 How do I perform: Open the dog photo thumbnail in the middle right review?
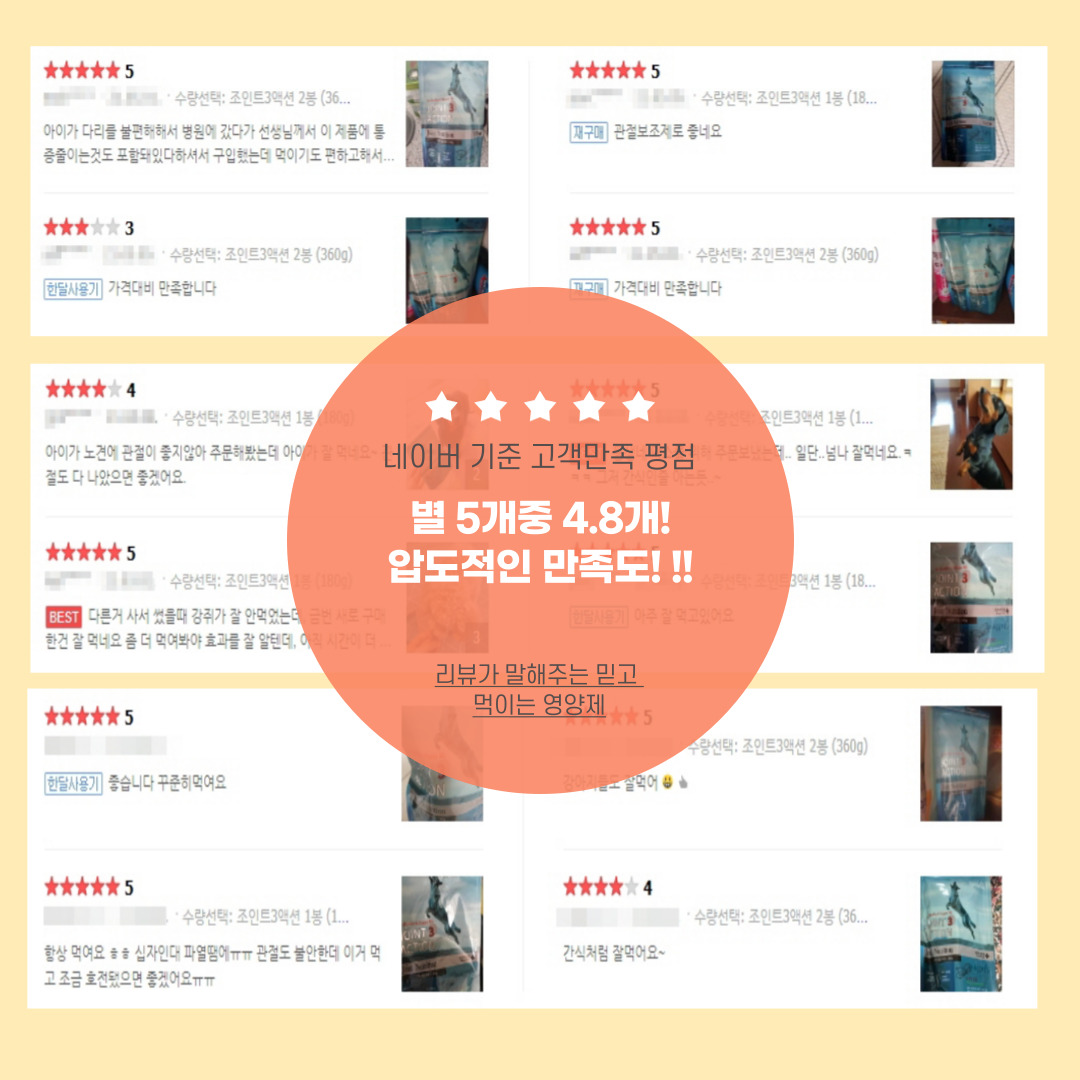click(971, 434)
